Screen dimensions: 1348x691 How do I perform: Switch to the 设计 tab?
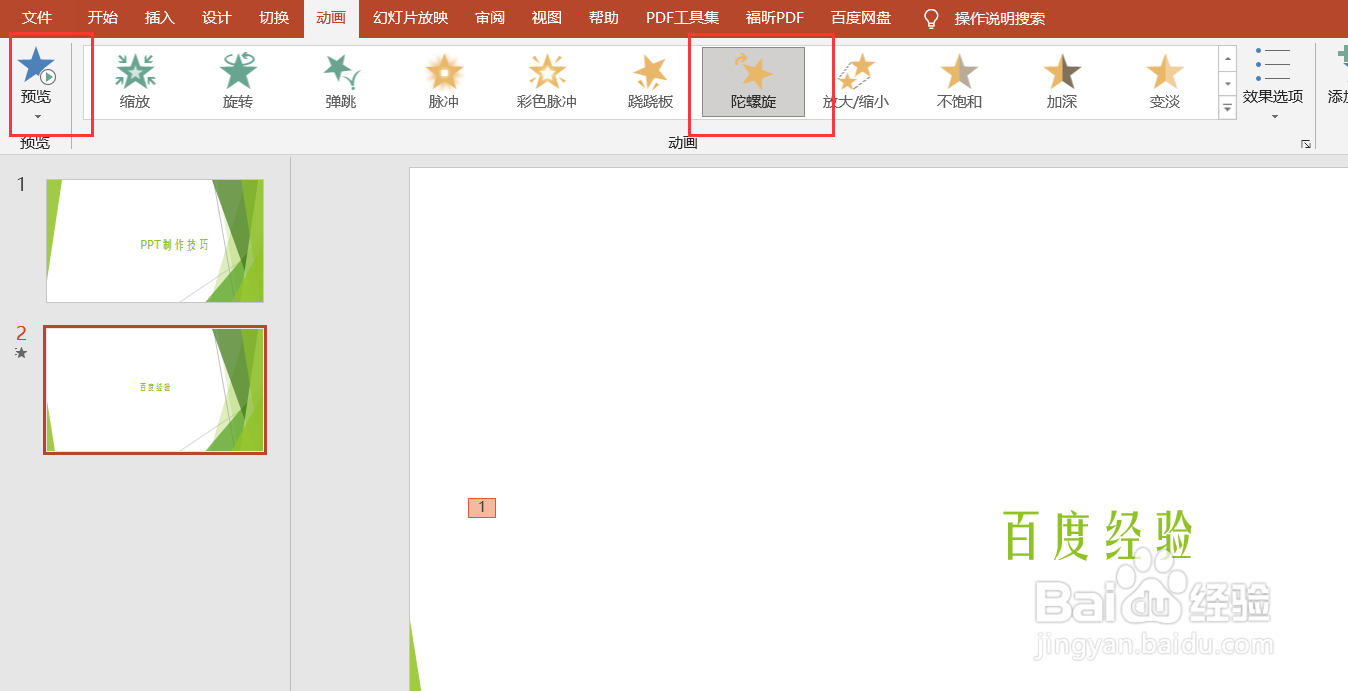(x=216, y=18)
